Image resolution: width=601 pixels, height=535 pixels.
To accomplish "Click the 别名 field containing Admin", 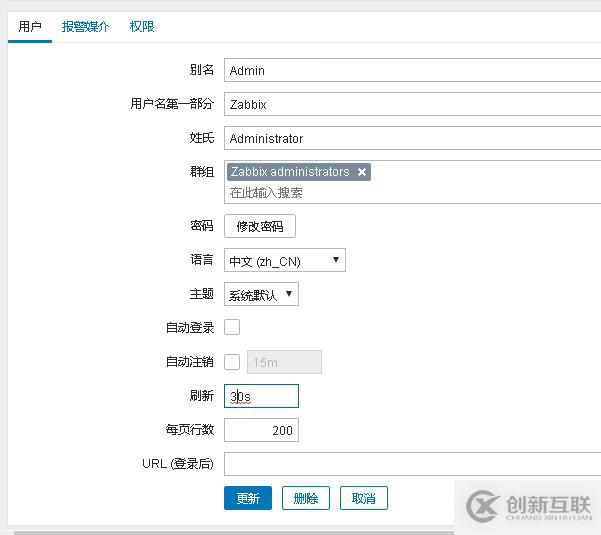I will pyautogui.click(x=412, y=70).
